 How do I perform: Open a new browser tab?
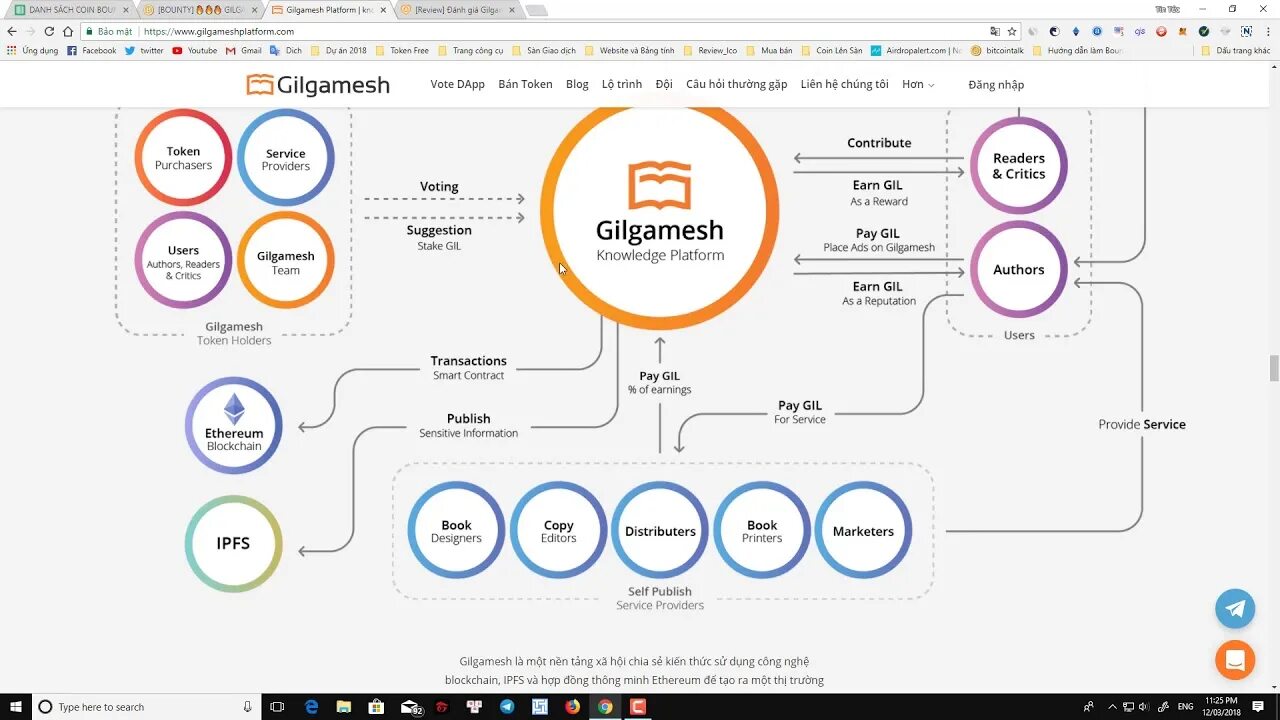tap(536, 10)
